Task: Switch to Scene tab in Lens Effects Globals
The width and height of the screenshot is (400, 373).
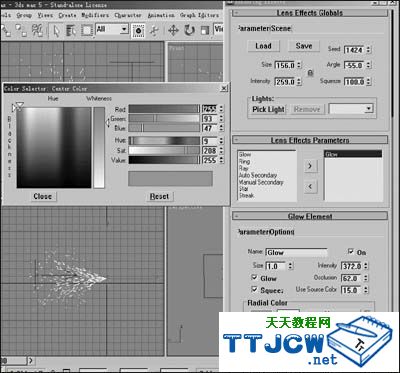Action: (x=281, y=29)
